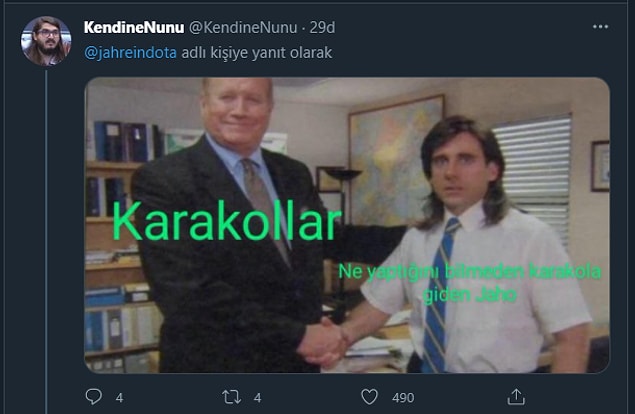Retweet using the arrows icon
The width and height of the screenshot is (635, 414).
coord(232,397)
